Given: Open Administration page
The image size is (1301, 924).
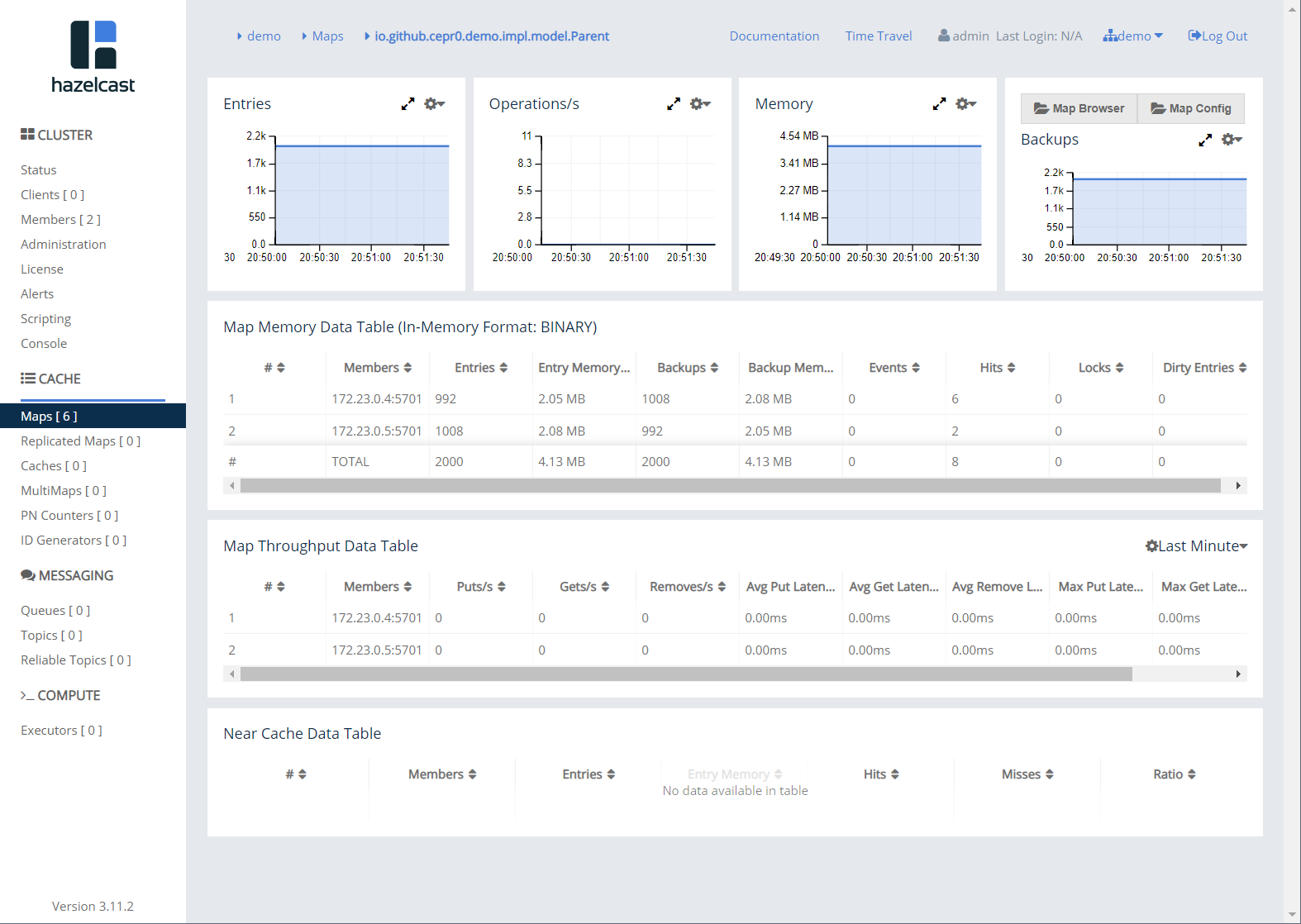Looking at the screenshot, I should [x=64, y=245].
